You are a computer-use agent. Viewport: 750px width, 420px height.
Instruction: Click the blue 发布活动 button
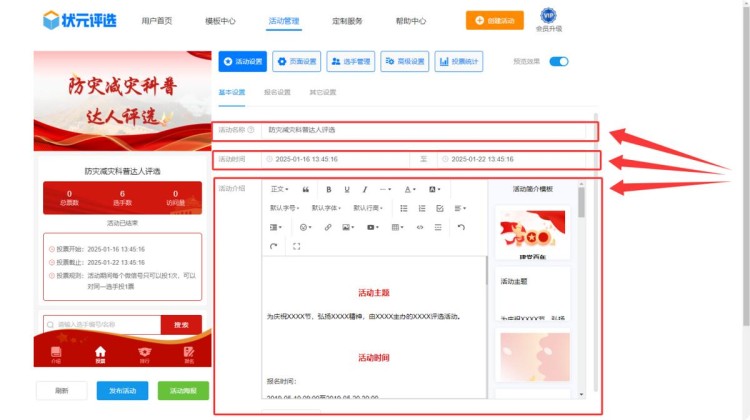pyautogui.click(x=122, y=391)
